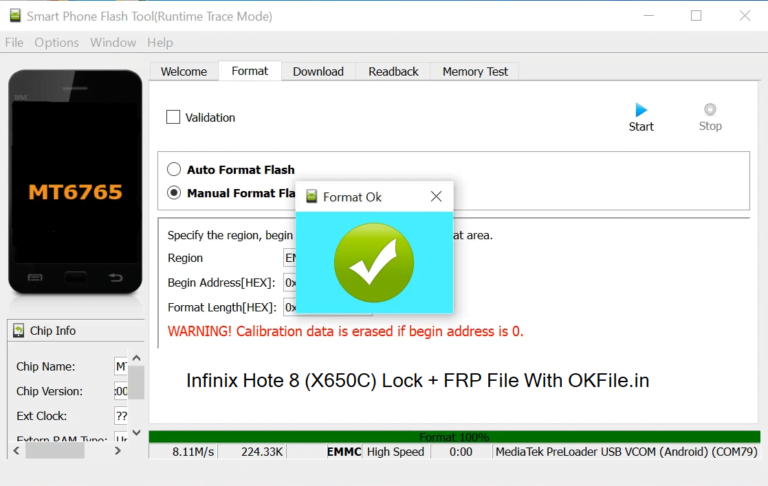
Task: Minimize the Flash Tool window
Action: tap(648, 16)
